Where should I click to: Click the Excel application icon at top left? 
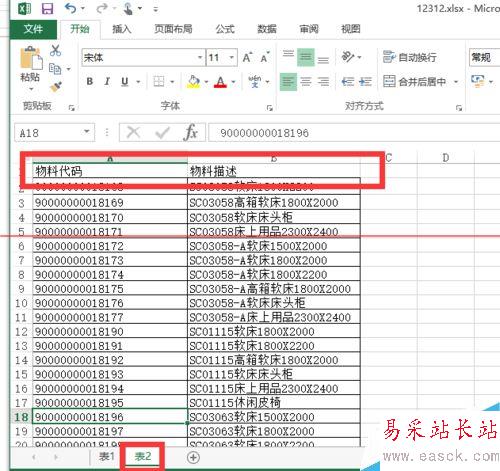tap(24, 8)
